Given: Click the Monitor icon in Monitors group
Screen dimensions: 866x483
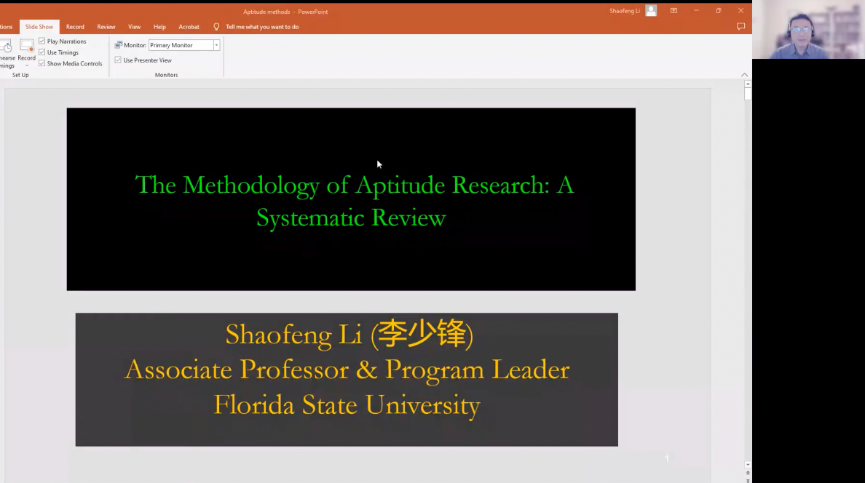Looking at the screenshot, I should (118, 45).
